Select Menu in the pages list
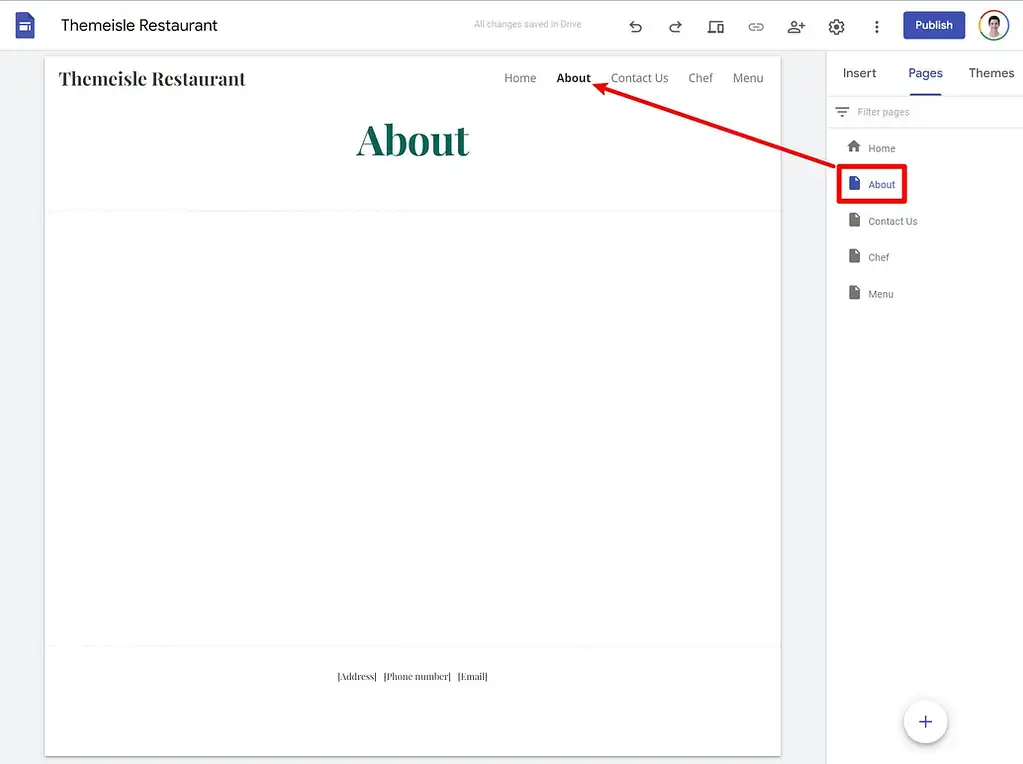 point(881,294)
